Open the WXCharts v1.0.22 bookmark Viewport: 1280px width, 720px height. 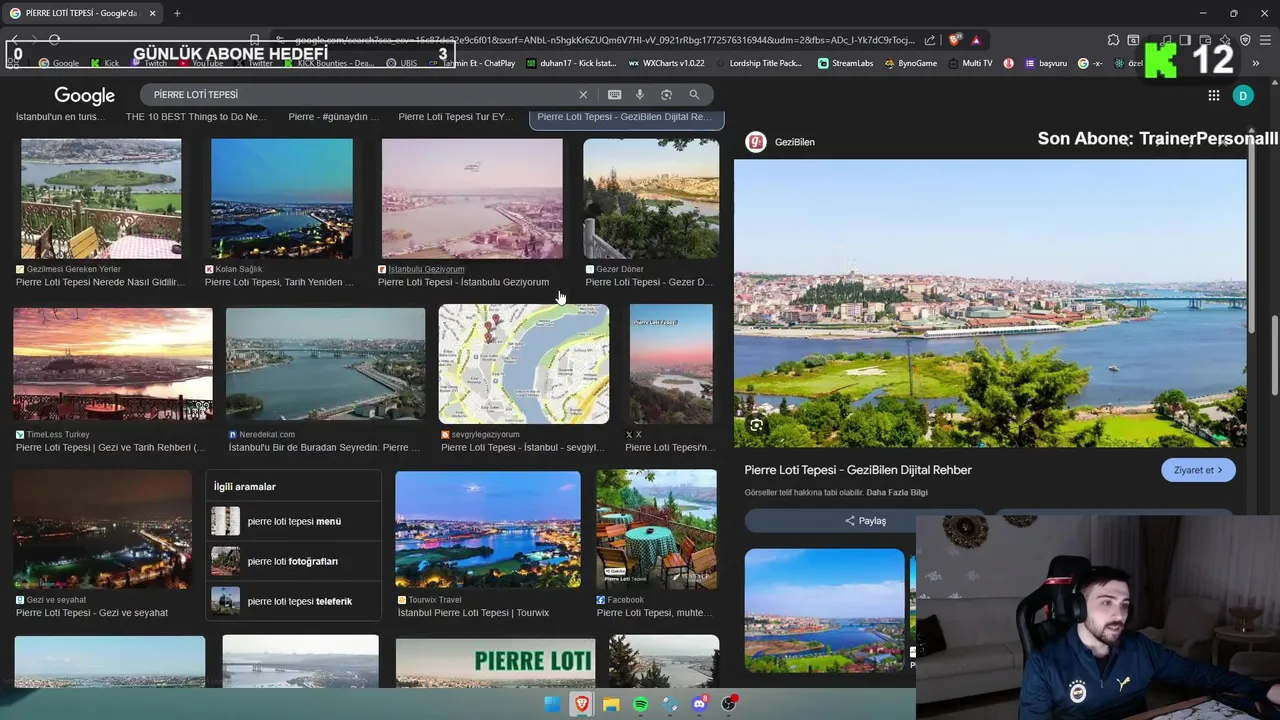pyautogui.click(x=666, y=63)
